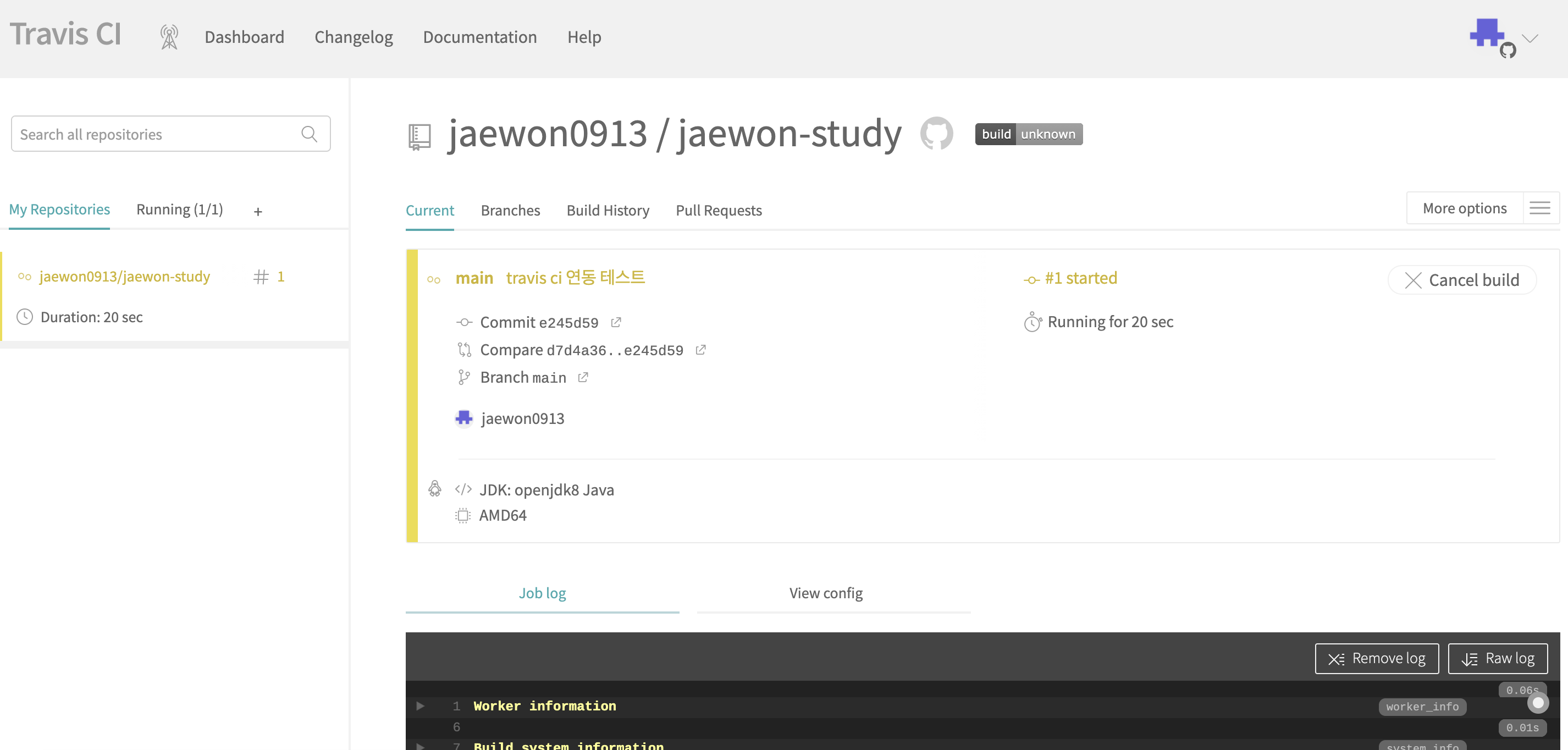1568x750 pixels.
Task: Expand the Worker information log fold
Action: coord(420,705)
